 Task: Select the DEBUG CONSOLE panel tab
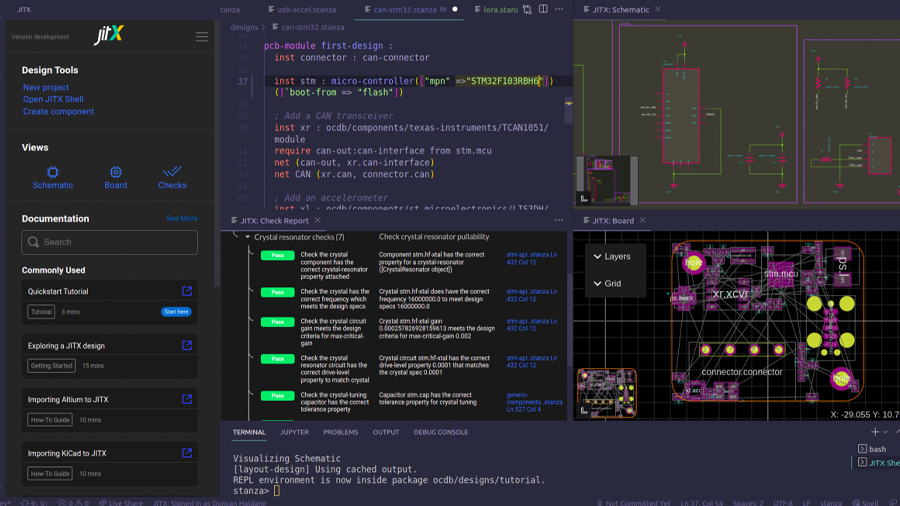(x=441, y=432)
